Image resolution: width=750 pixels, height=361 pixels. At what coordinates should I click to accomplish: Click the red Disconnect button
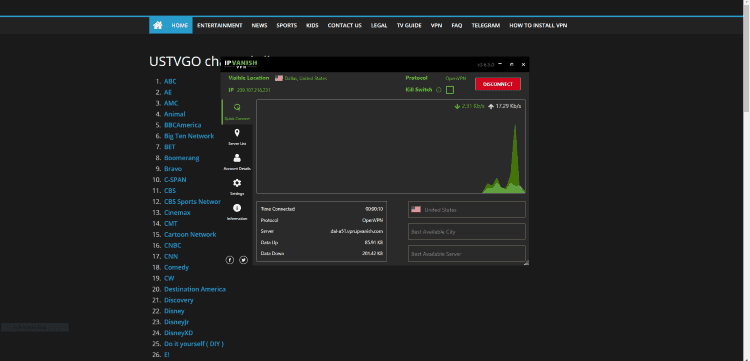pyautogui.click(x=497, y=84)
